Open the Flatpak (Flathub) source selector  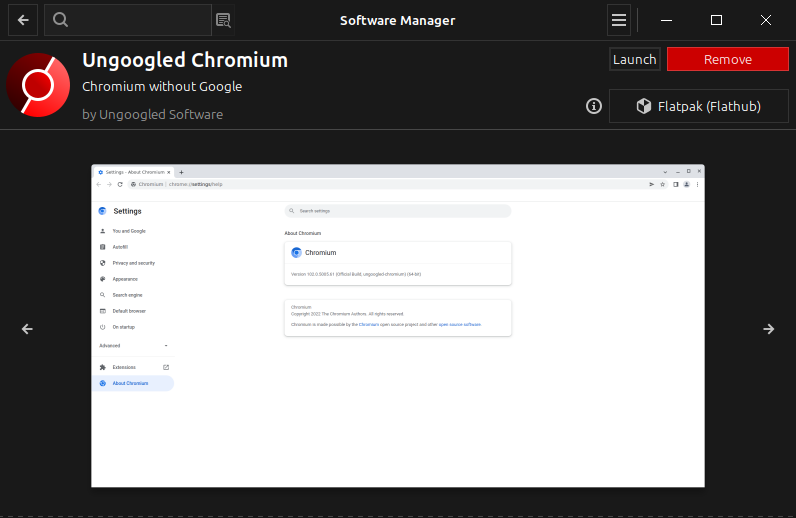coord(699,106)
